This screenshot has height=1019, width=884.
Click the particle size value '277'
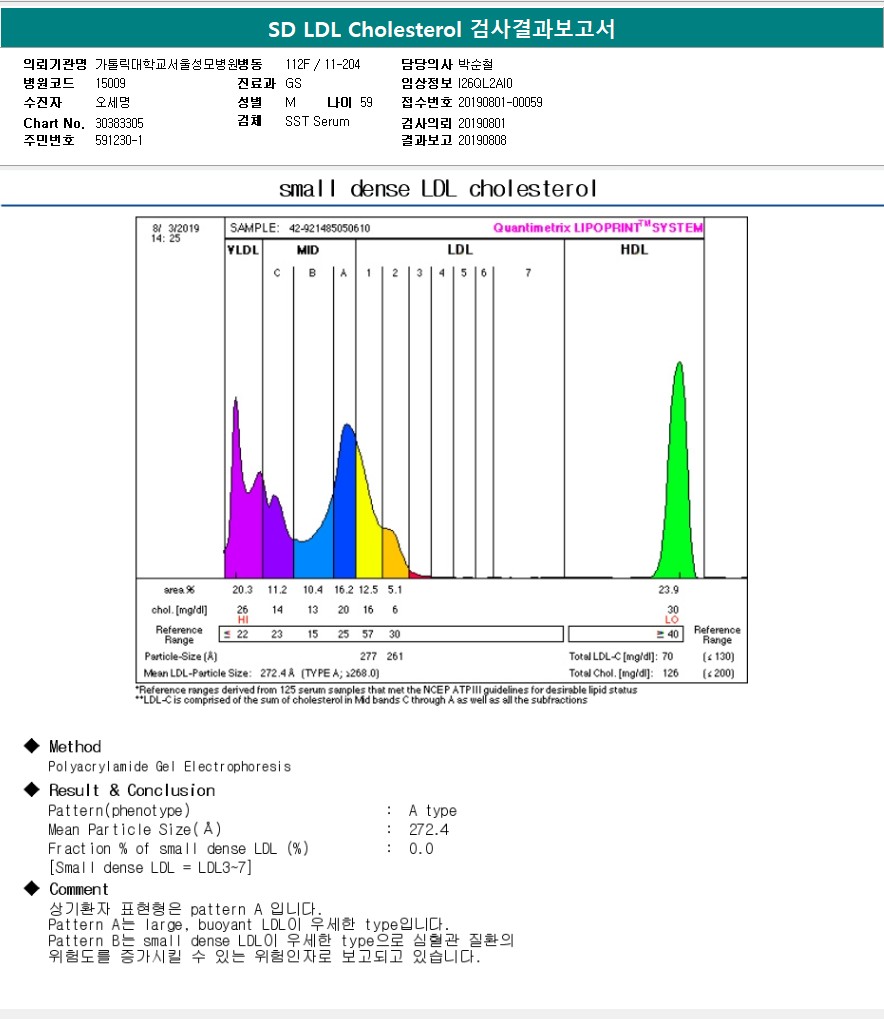[369, 656]
